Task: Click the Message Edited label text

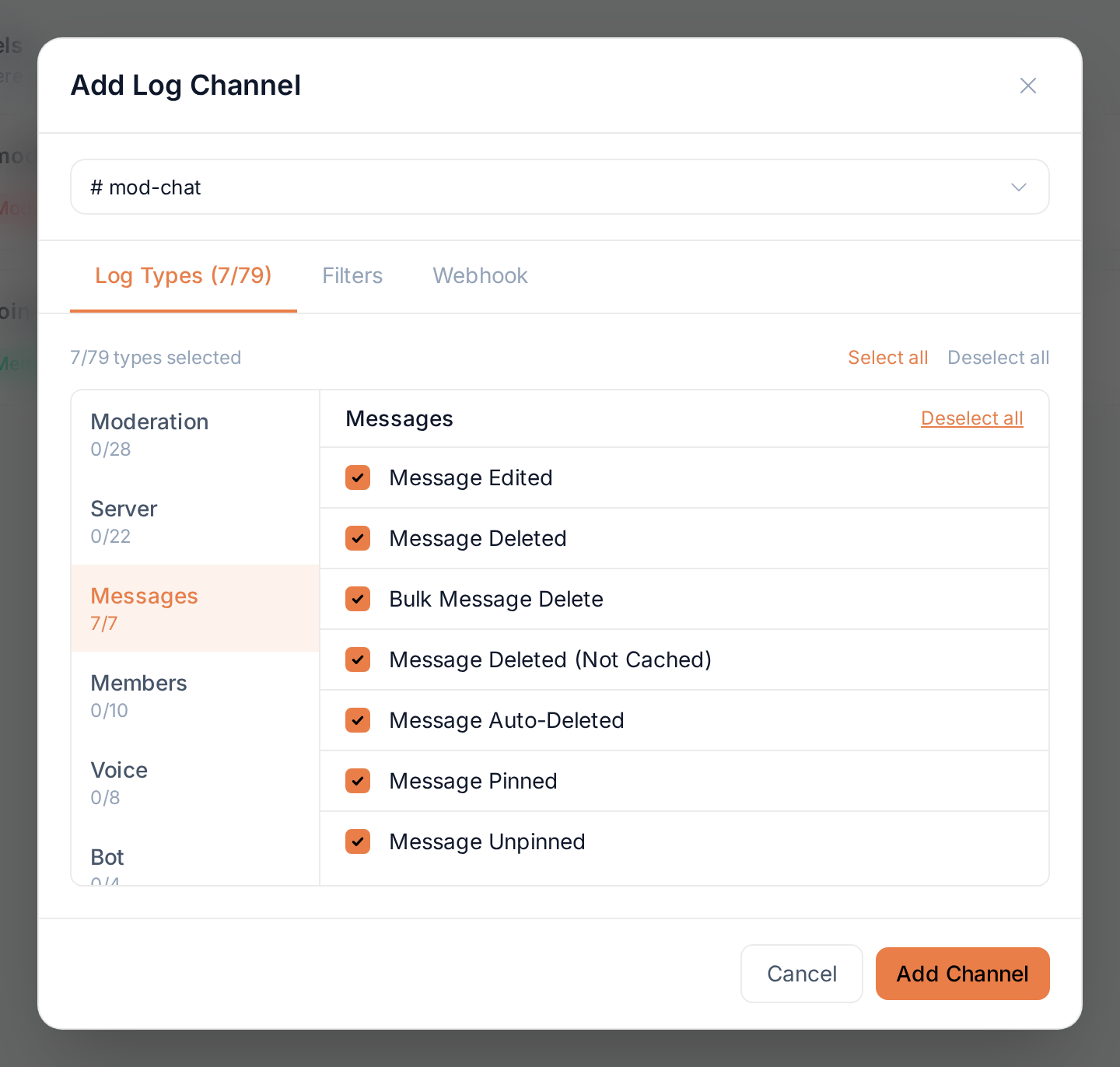Action: tap(471, 478)
